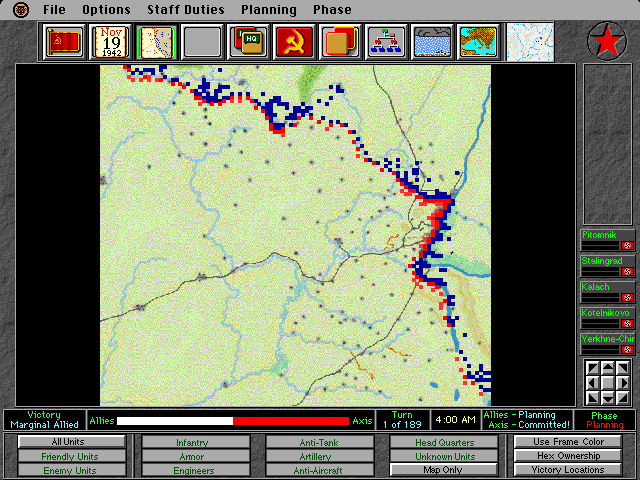Viewport: 640px width, 480px height.
Task: Toggle the Engineers filter
Action: point(196,470)
